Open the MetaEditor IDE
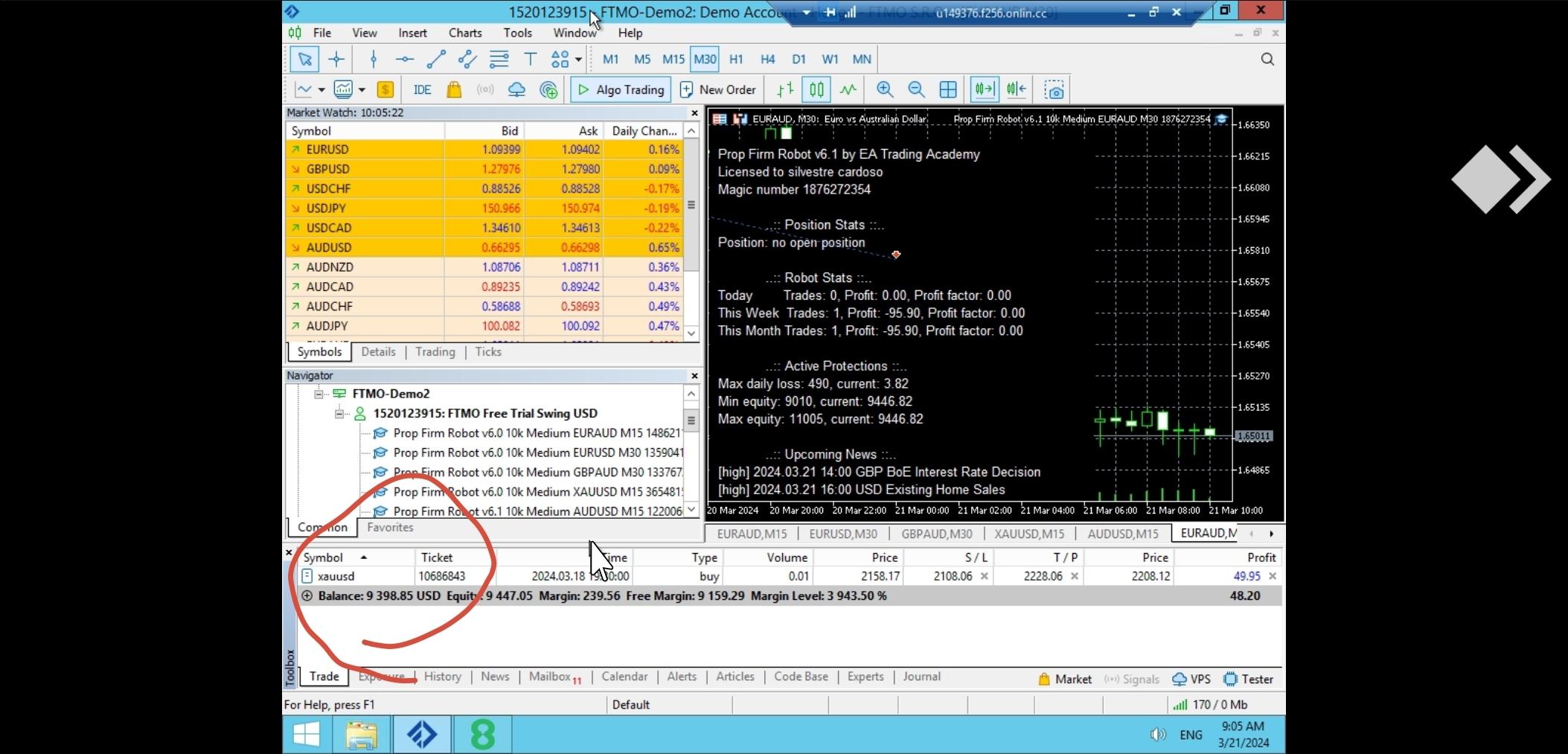 coord(422,90)
